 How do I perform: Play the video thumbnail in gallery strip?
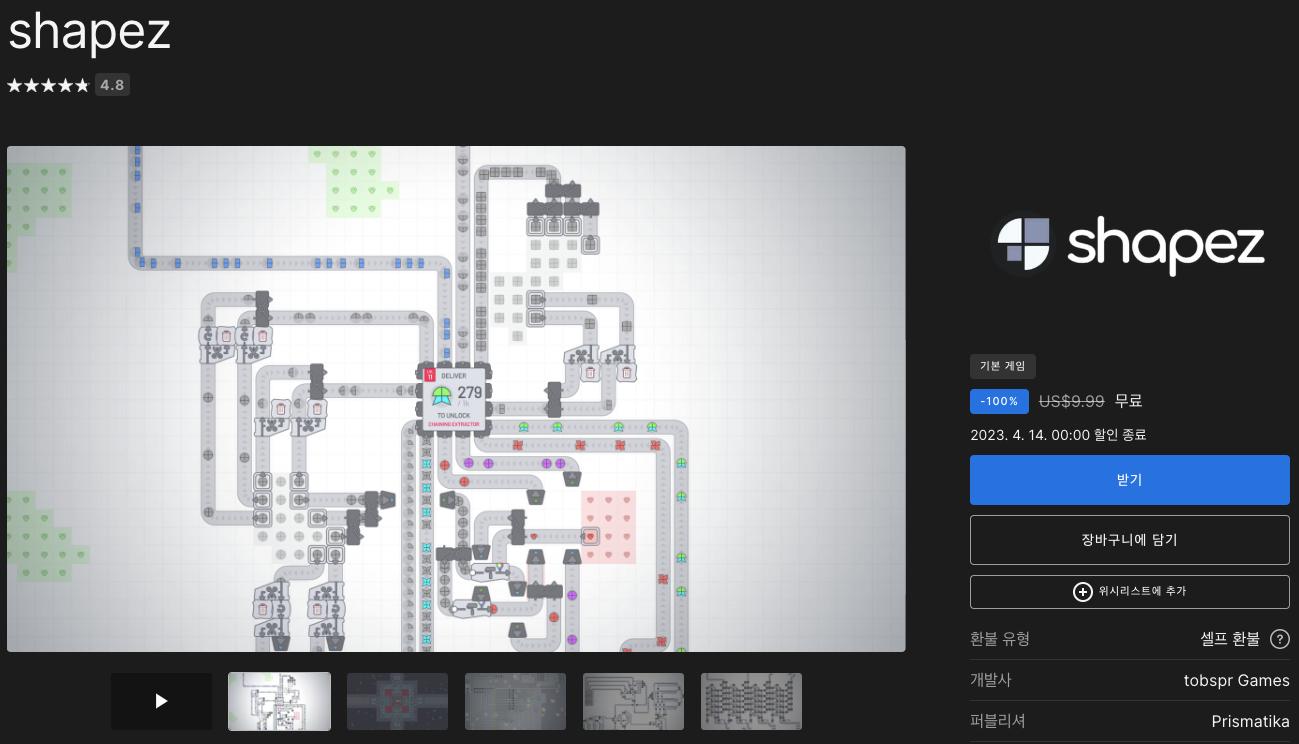[161, 701]
